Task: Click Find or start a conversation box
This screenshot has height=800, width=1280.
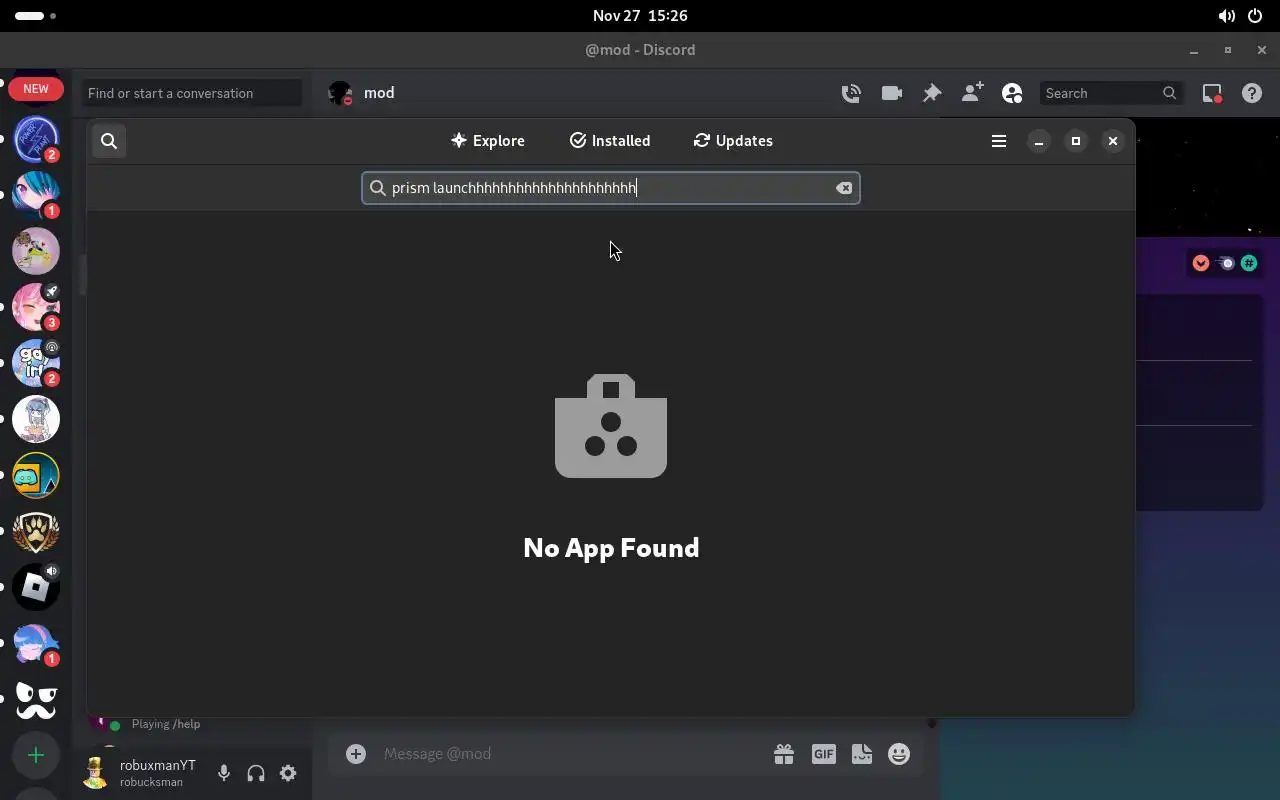Action: (192, 93)
